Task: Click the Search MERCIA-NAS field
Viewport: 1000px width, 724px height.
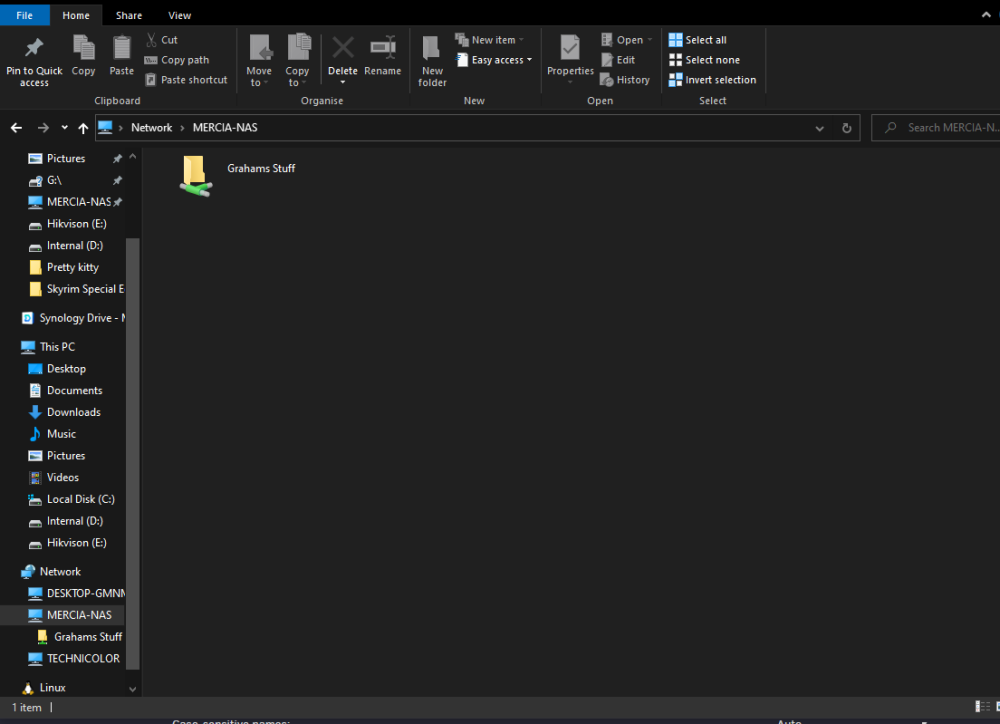Action: coord(936,128)
